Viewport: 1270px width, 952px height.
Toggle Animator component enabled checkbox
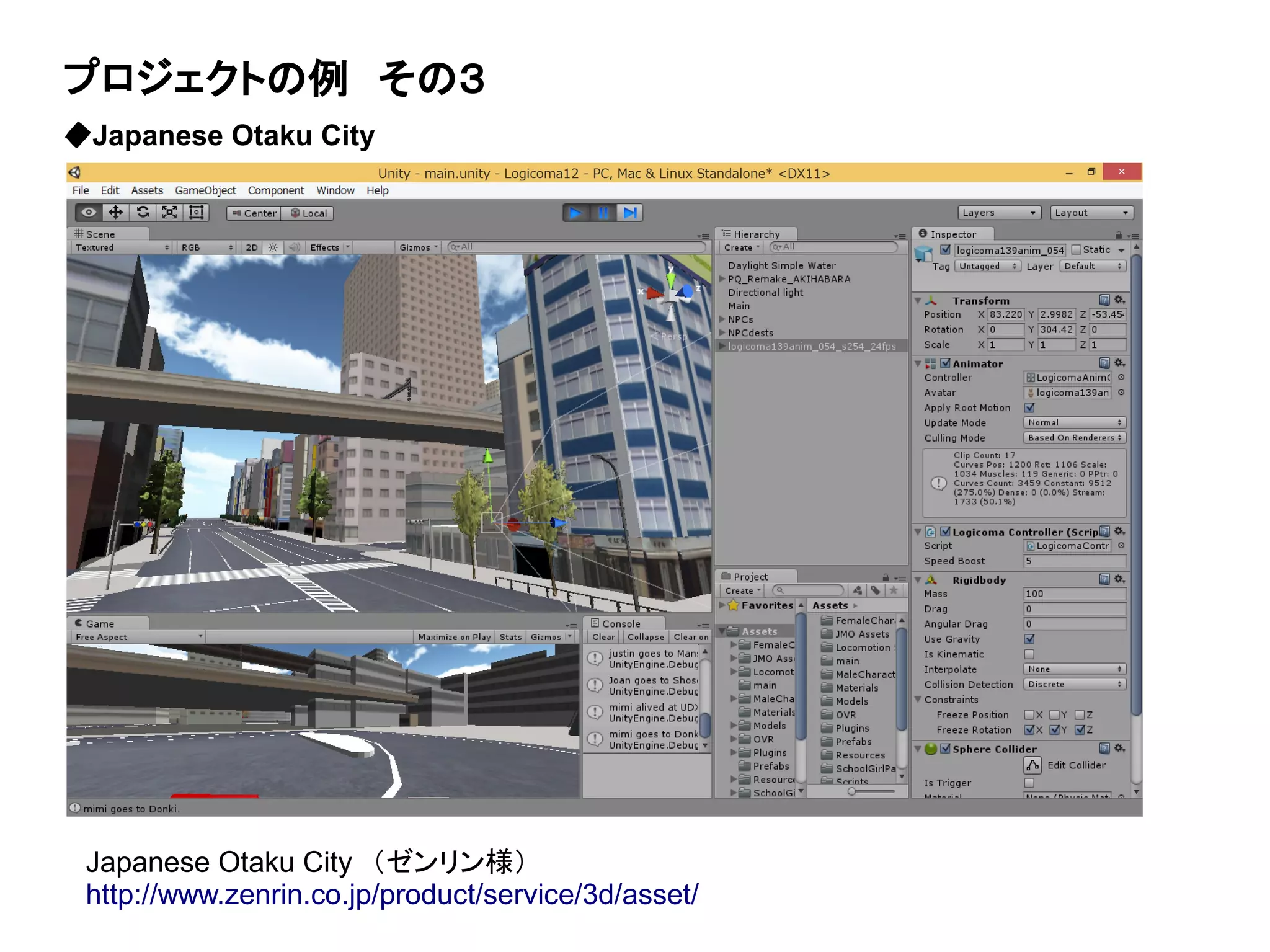pos(945,363)
